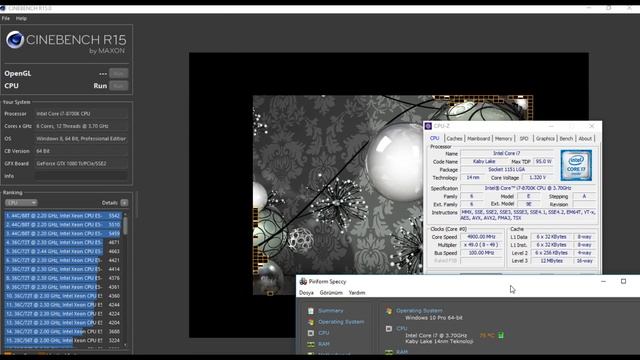Click the Package value Socket 1151 LGA
This screenshot has width=640, height=360.
pyautogui.click(x=507, y=169)
